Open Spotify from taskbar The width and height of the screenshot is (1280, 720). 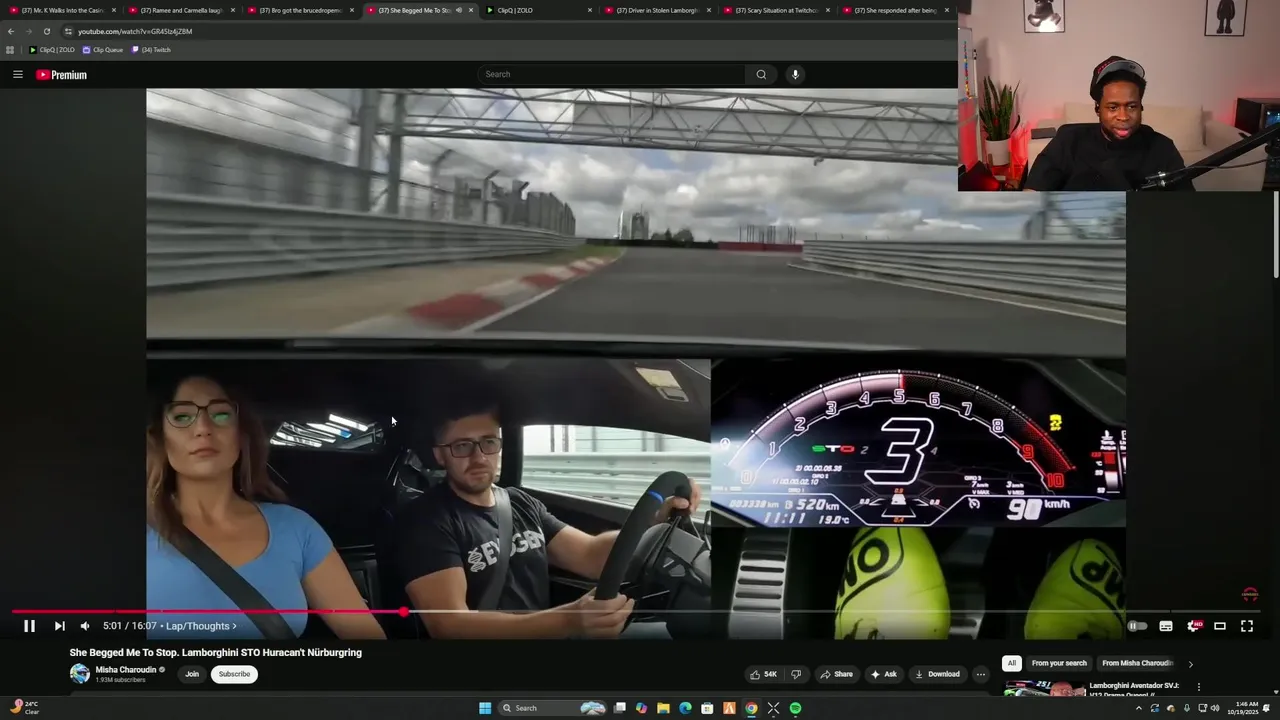pyautogui.click(x=795, y=708)
